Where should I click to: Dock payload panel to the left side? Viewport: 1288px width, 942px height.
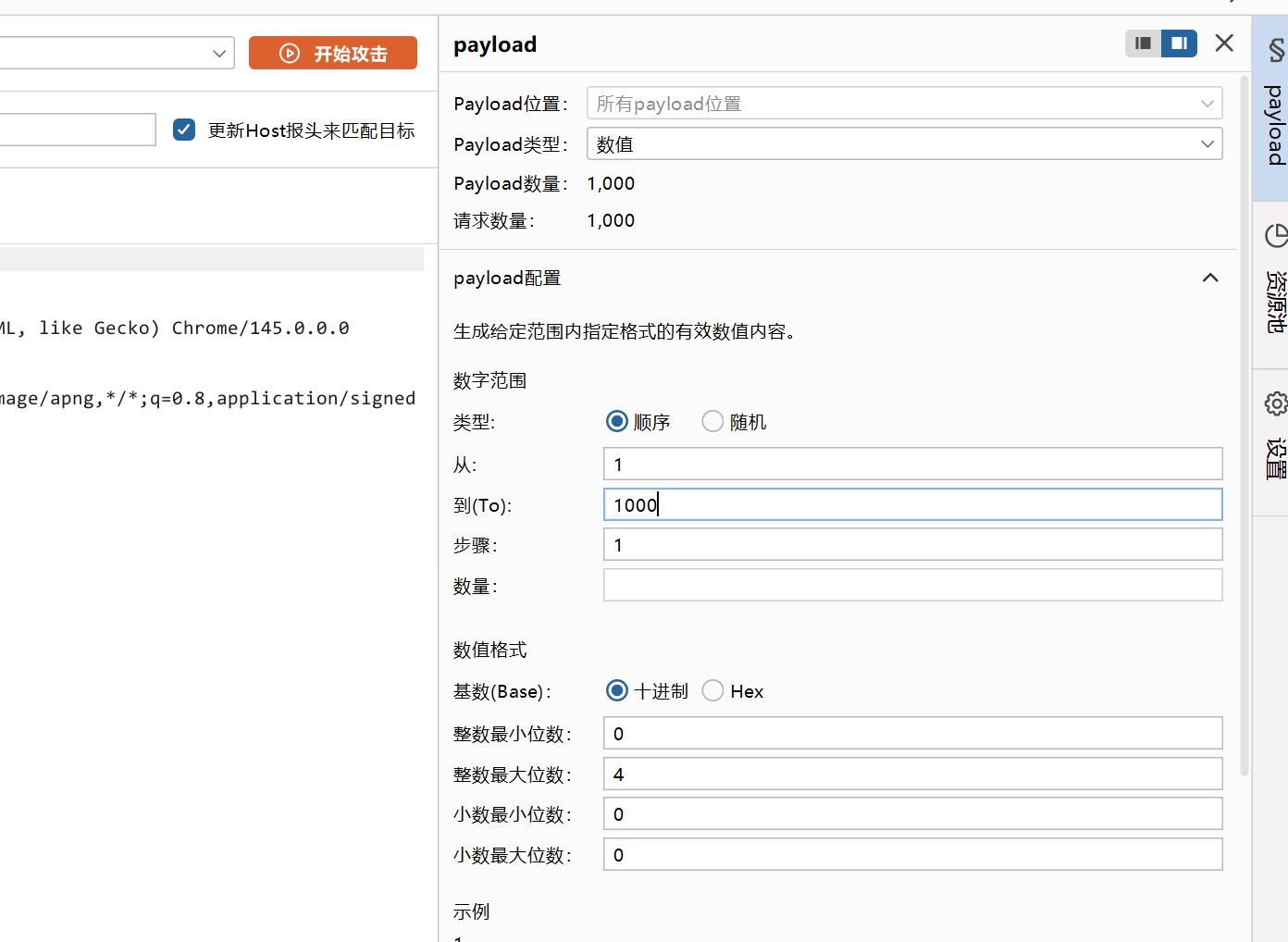tap(1143, 43)
